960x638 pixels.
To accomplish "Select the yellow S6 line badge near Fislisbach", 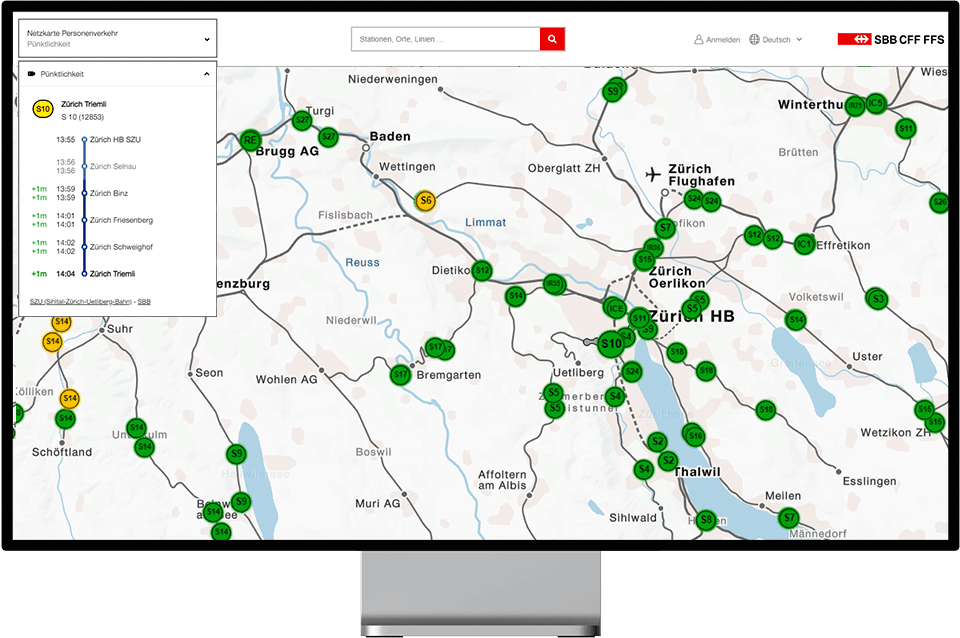I will 425,200.
